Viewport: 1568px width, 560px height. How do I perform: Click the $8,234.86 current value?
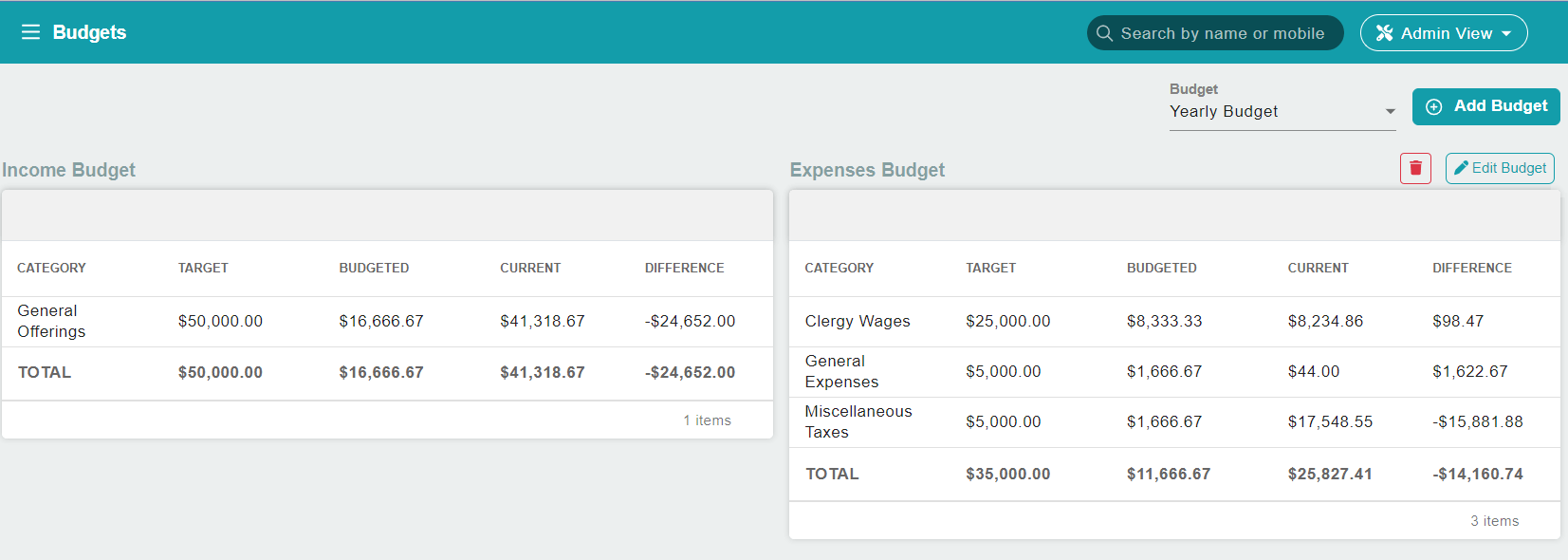coord(1325,322)
